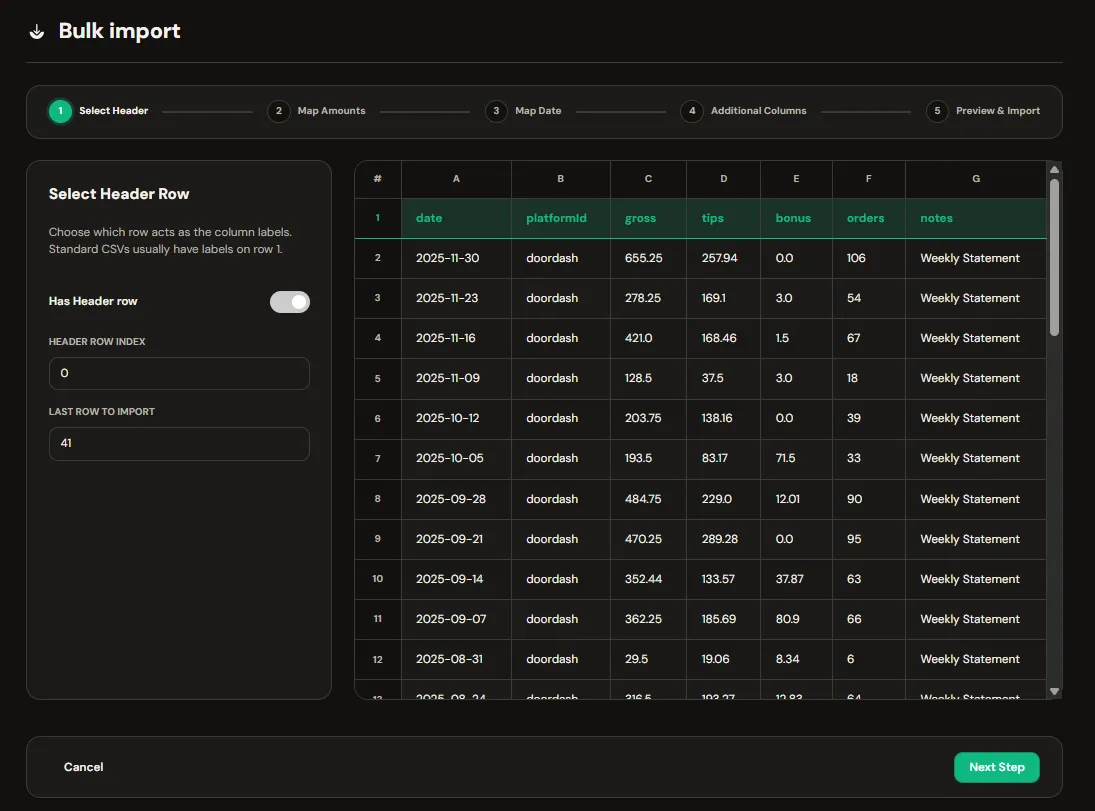Click the tips value 83.17
Image resolution: width=1095 pixels, height=811 pixels.
(x=723, y=458)
